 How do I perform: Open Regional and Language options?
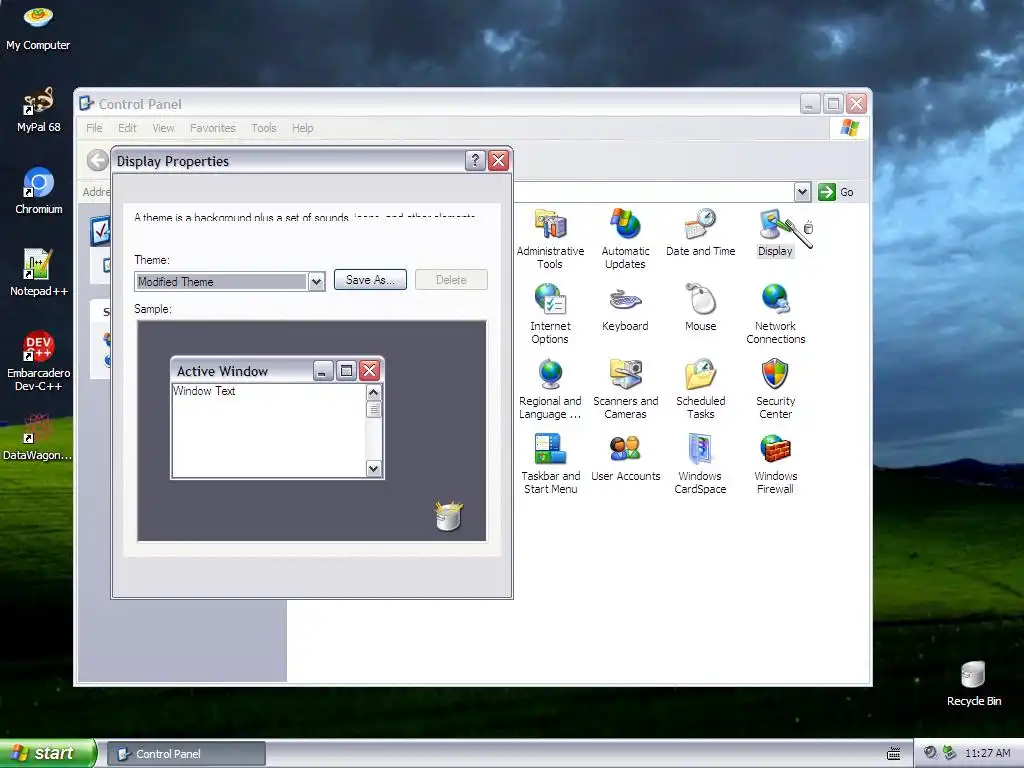tap(550, 389)
